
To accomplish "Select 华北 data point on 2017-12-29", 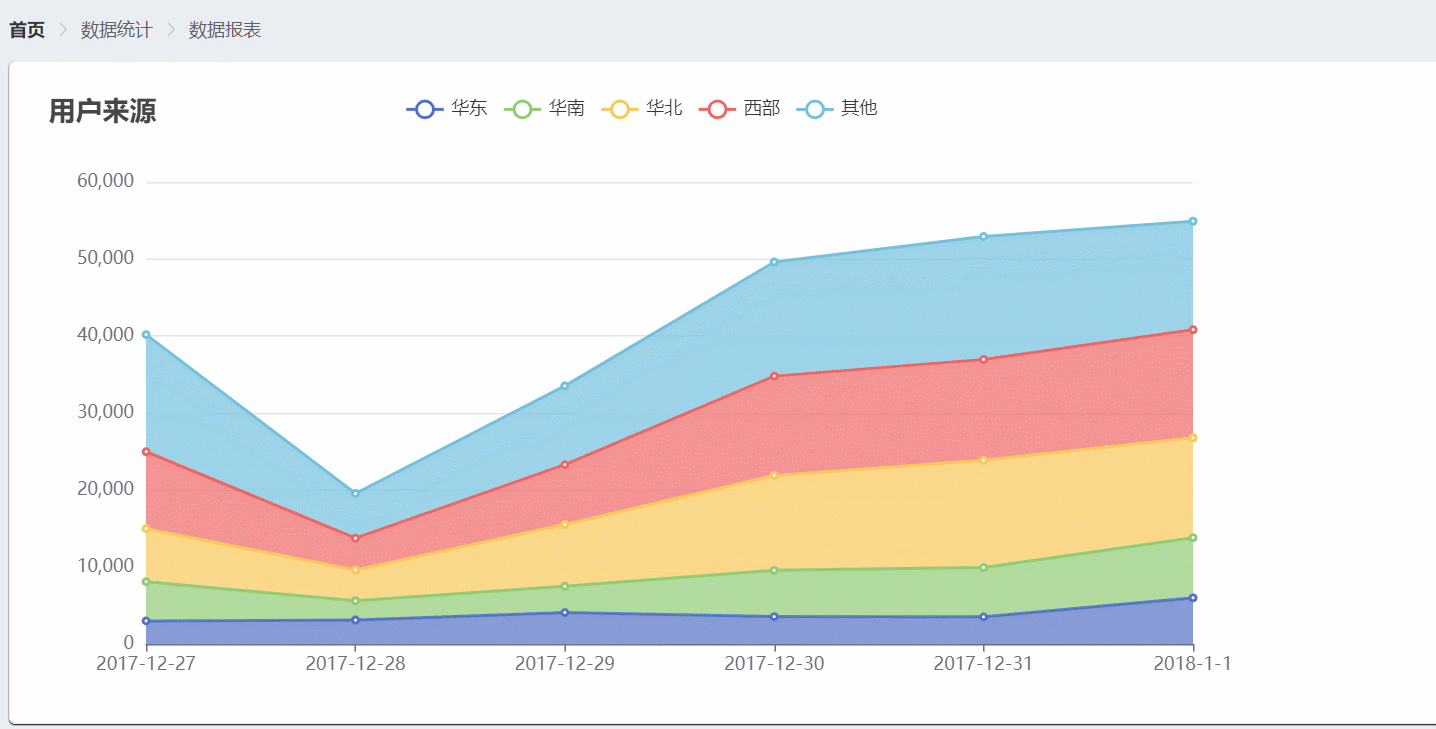I will pos(565,524).
